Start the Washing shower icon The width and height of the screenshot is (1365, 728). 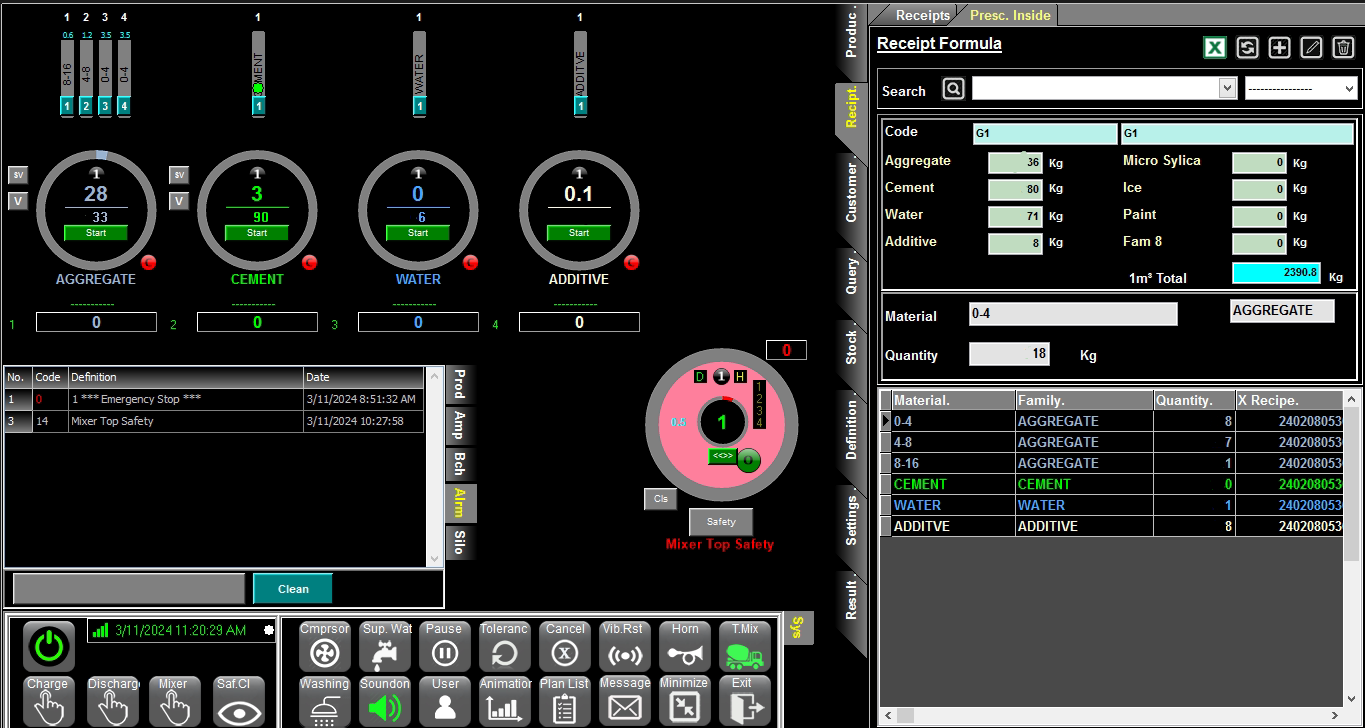pos(325,702)
